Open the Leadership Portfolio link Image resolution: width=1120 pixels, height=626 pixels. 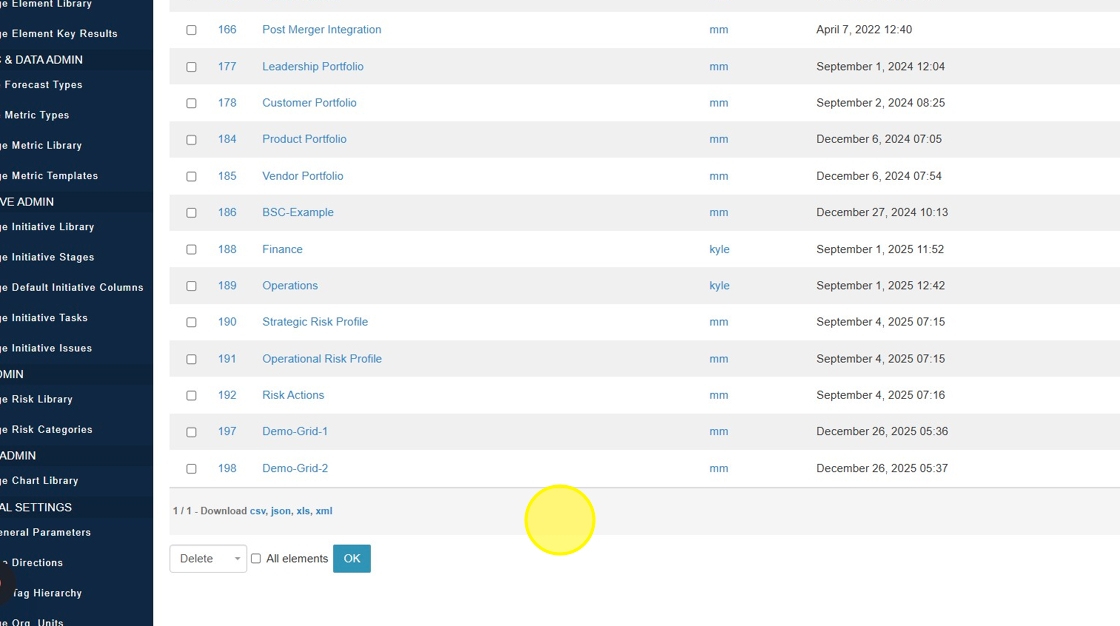[x=312, y=67]
